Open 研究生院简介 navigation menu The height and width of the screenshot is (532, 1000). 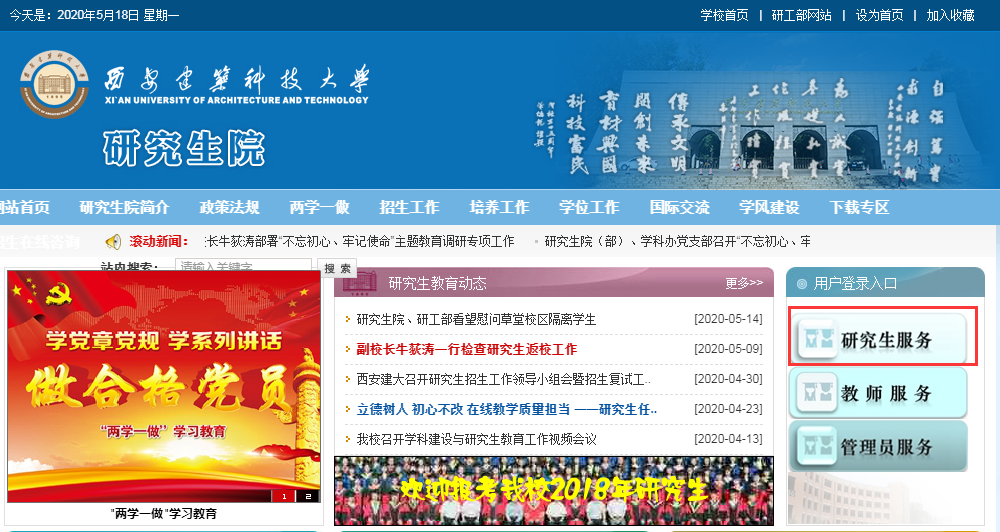click(x=124, y=207)
